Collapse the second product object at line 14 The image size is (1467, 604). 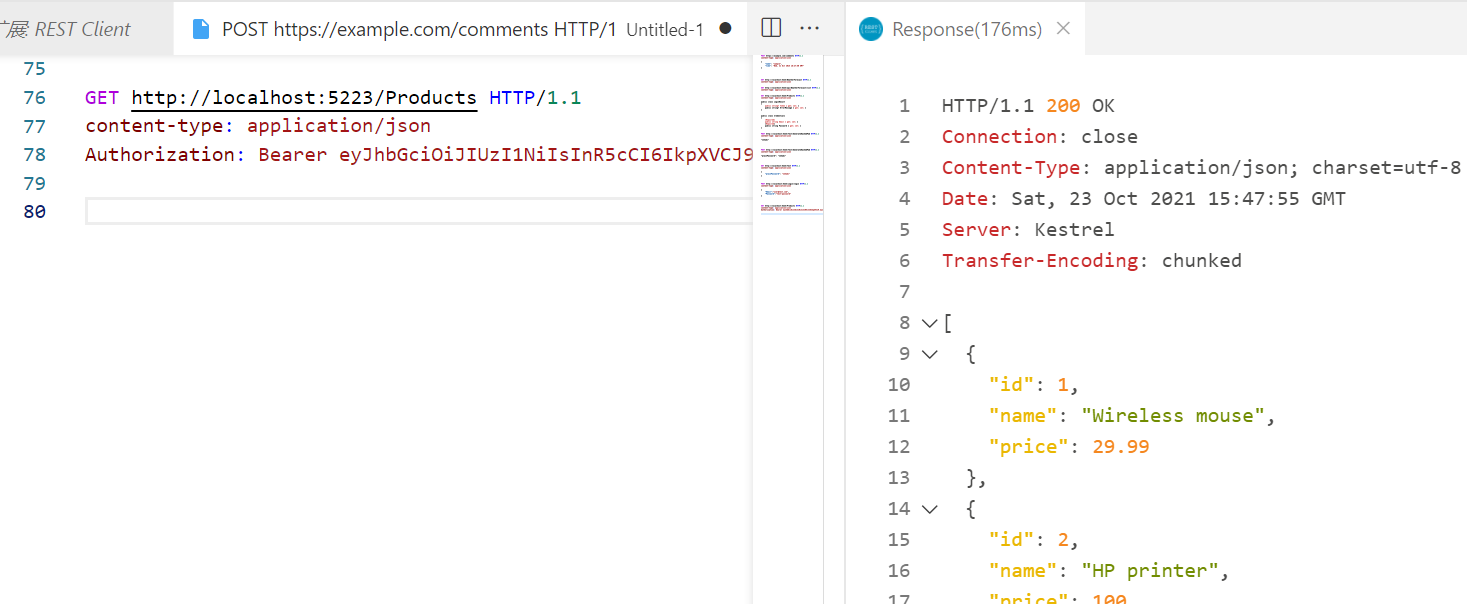click(x=929, y=509)
